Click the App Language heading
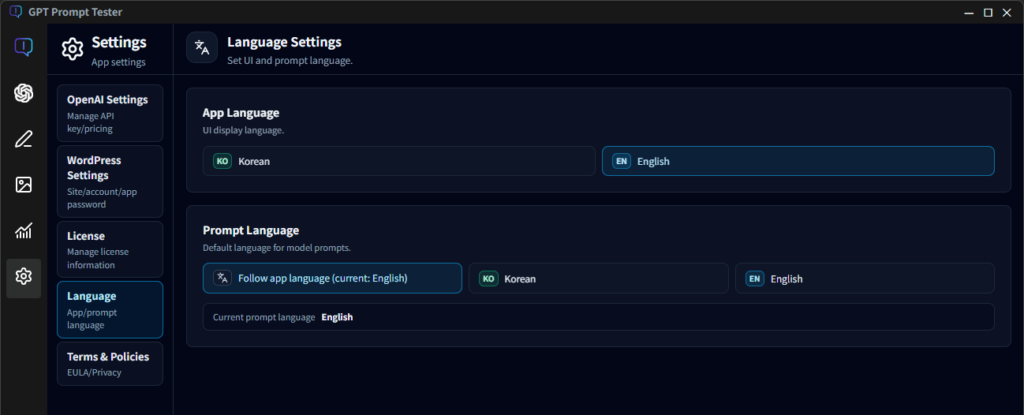The width and height of the screenshot is (1024, 415). [241, 113]
